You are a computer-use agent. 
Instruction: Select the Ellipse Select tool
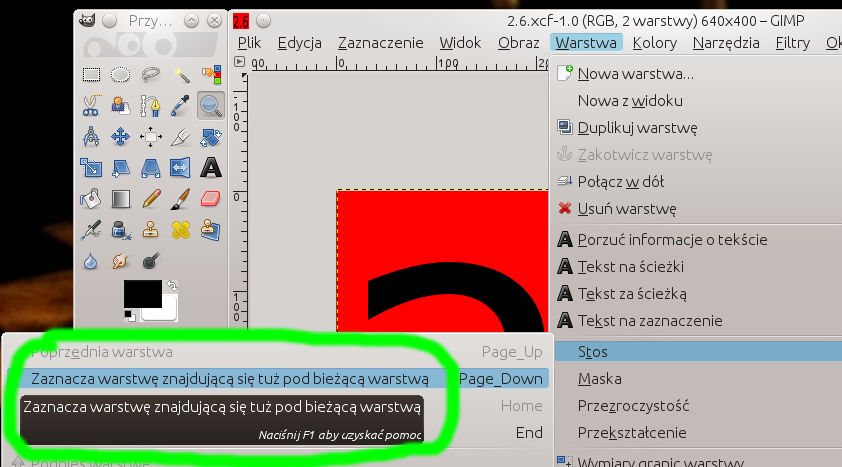click(121, 74)
